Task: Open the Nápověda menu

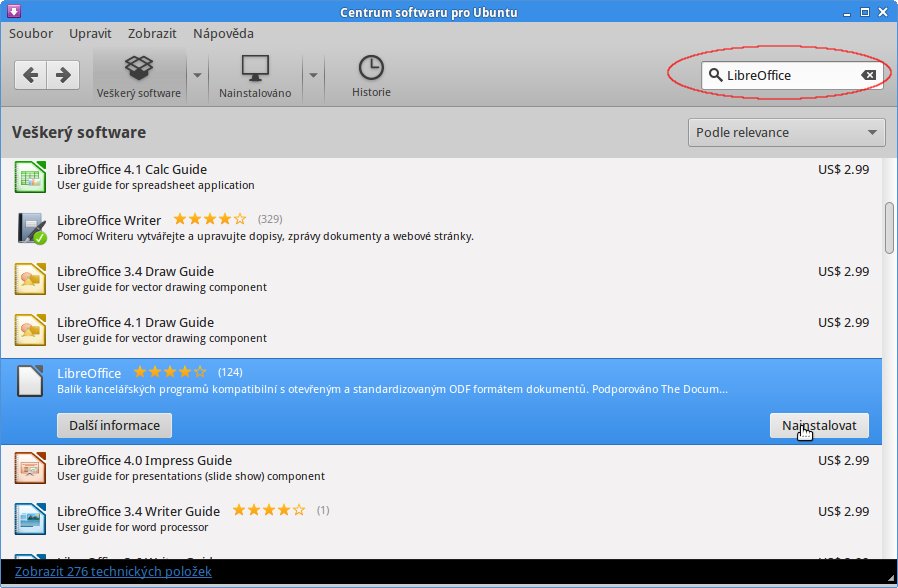Action: (x=223, y=33)
